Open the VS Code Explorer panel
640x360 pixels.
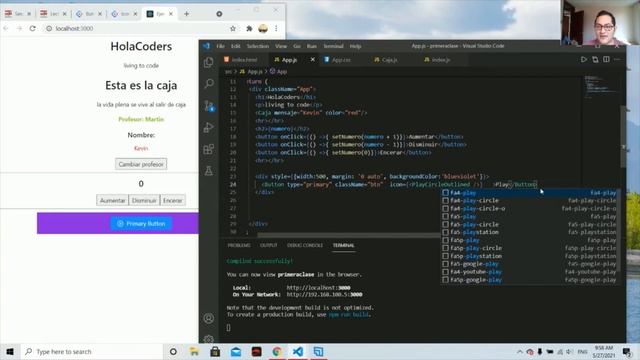[209, 62]
